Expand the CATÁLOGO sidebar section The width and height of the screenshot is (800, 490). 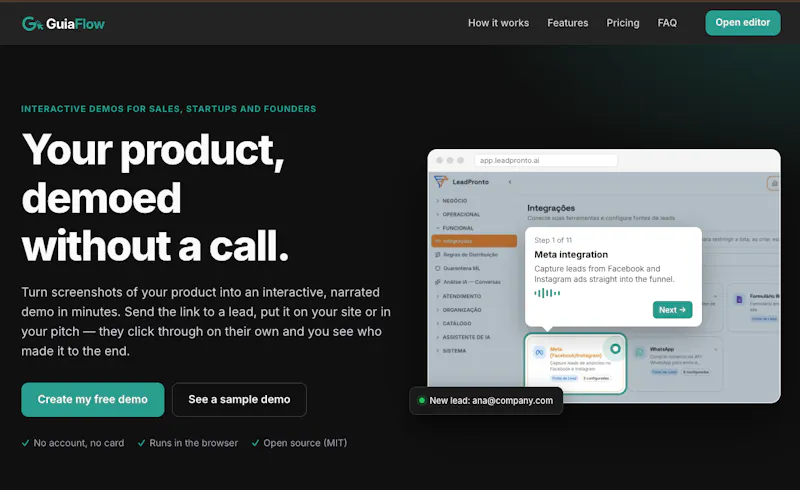pos(454,324)
